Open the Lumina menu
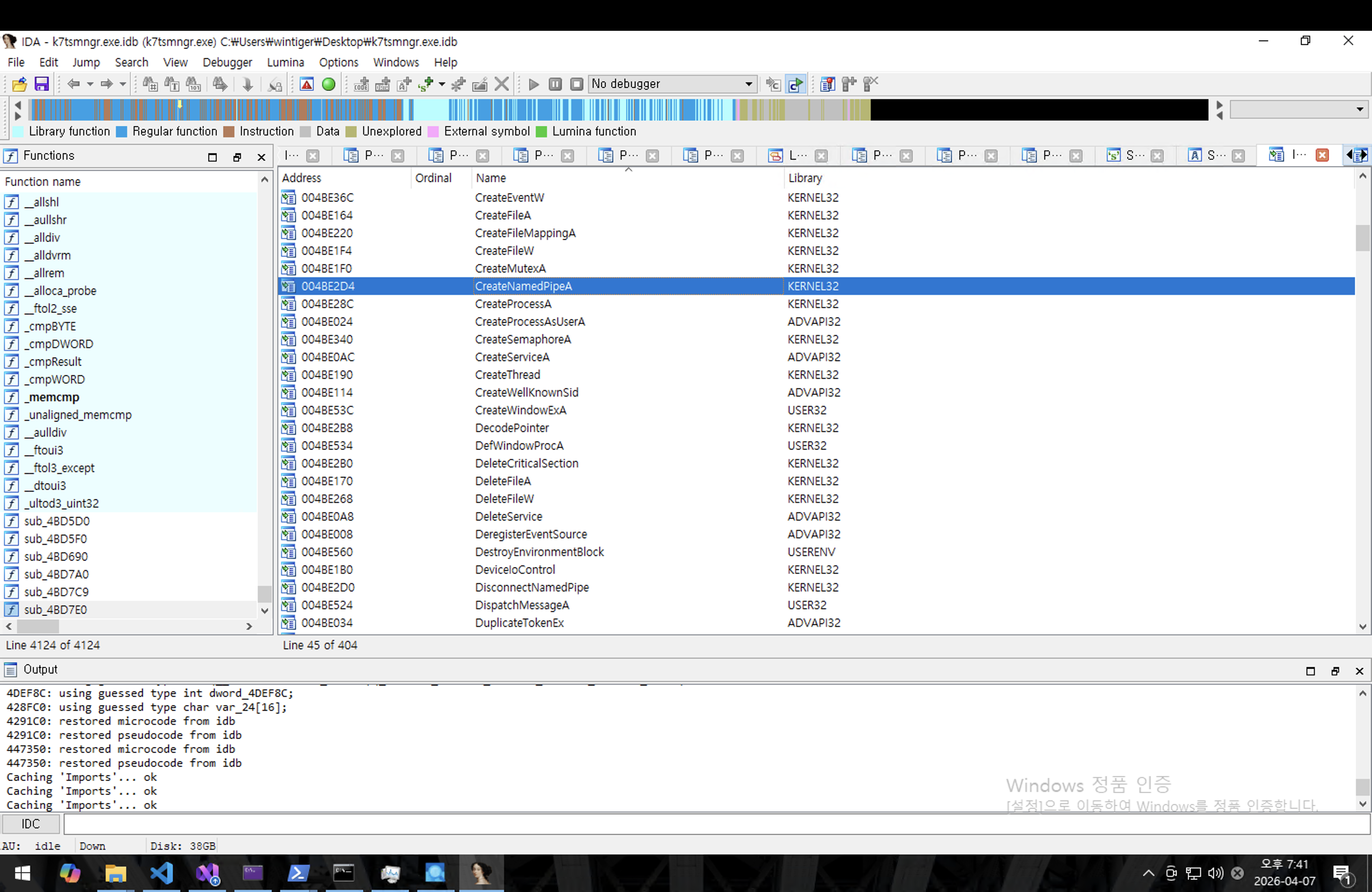This screenshot has height=892, width=1372. 285,62
